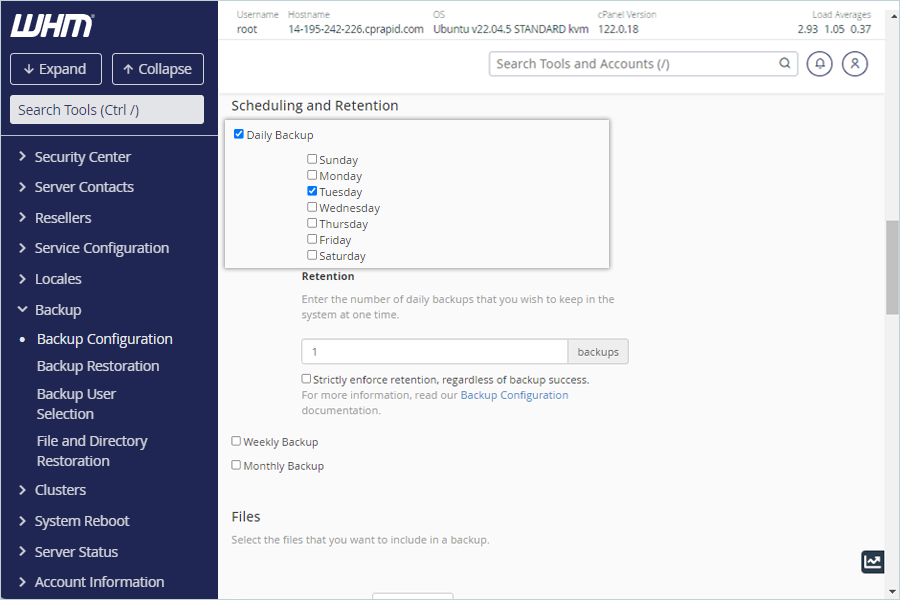Screen dimensions: 900x600
Task: Click the scrollbar down arrow
Action: coord(892,591)
